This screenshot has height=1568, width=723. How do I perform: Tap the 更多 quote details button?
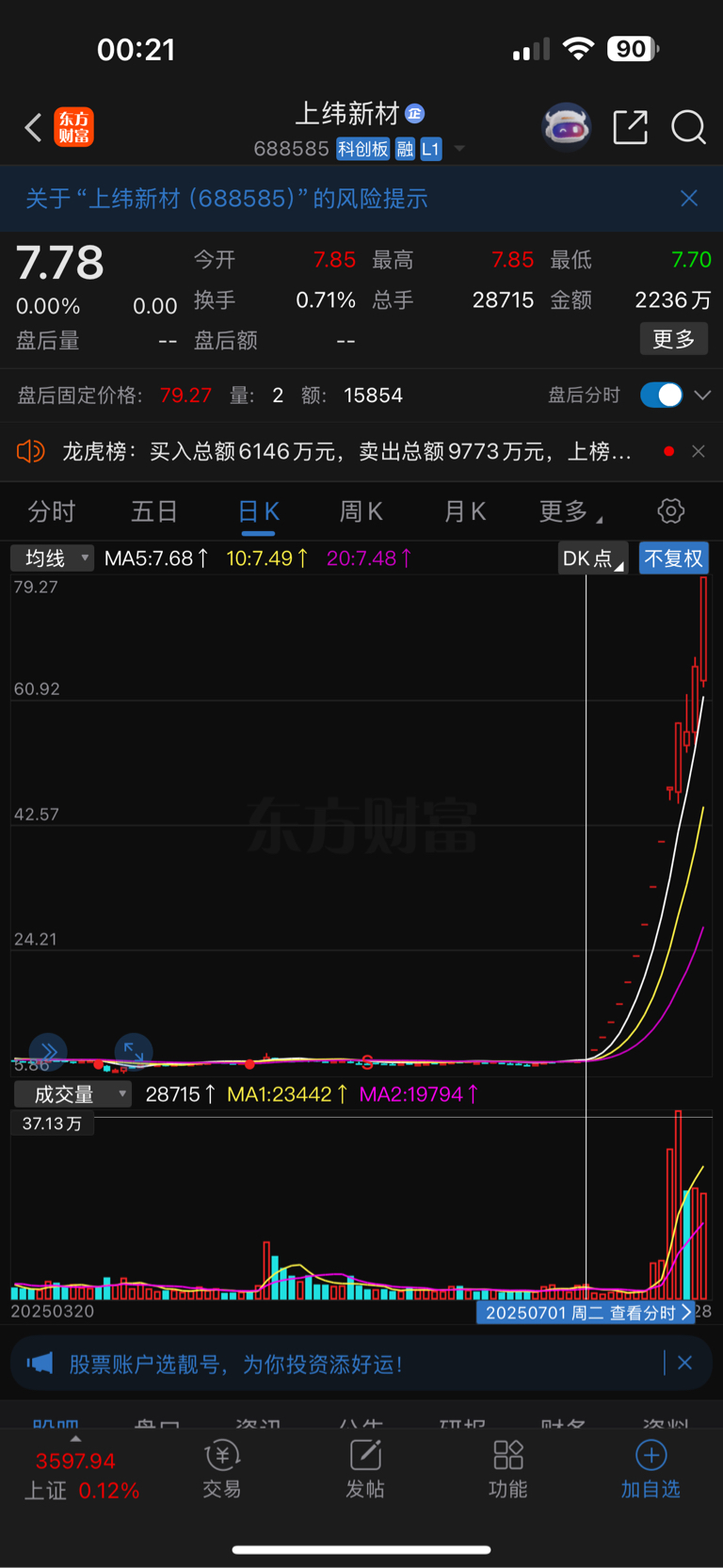[x=674, y=339]
